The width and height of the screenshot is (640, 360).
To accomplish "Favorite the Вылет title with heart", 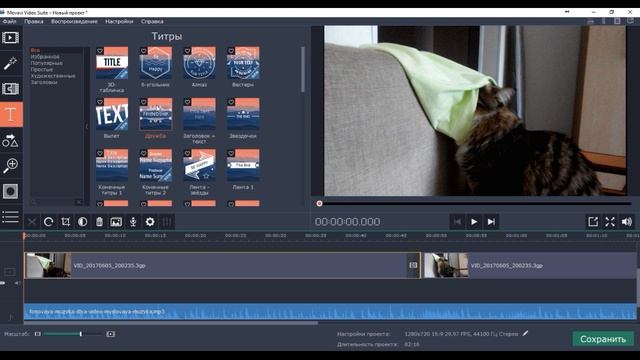I will click(100, 102).
